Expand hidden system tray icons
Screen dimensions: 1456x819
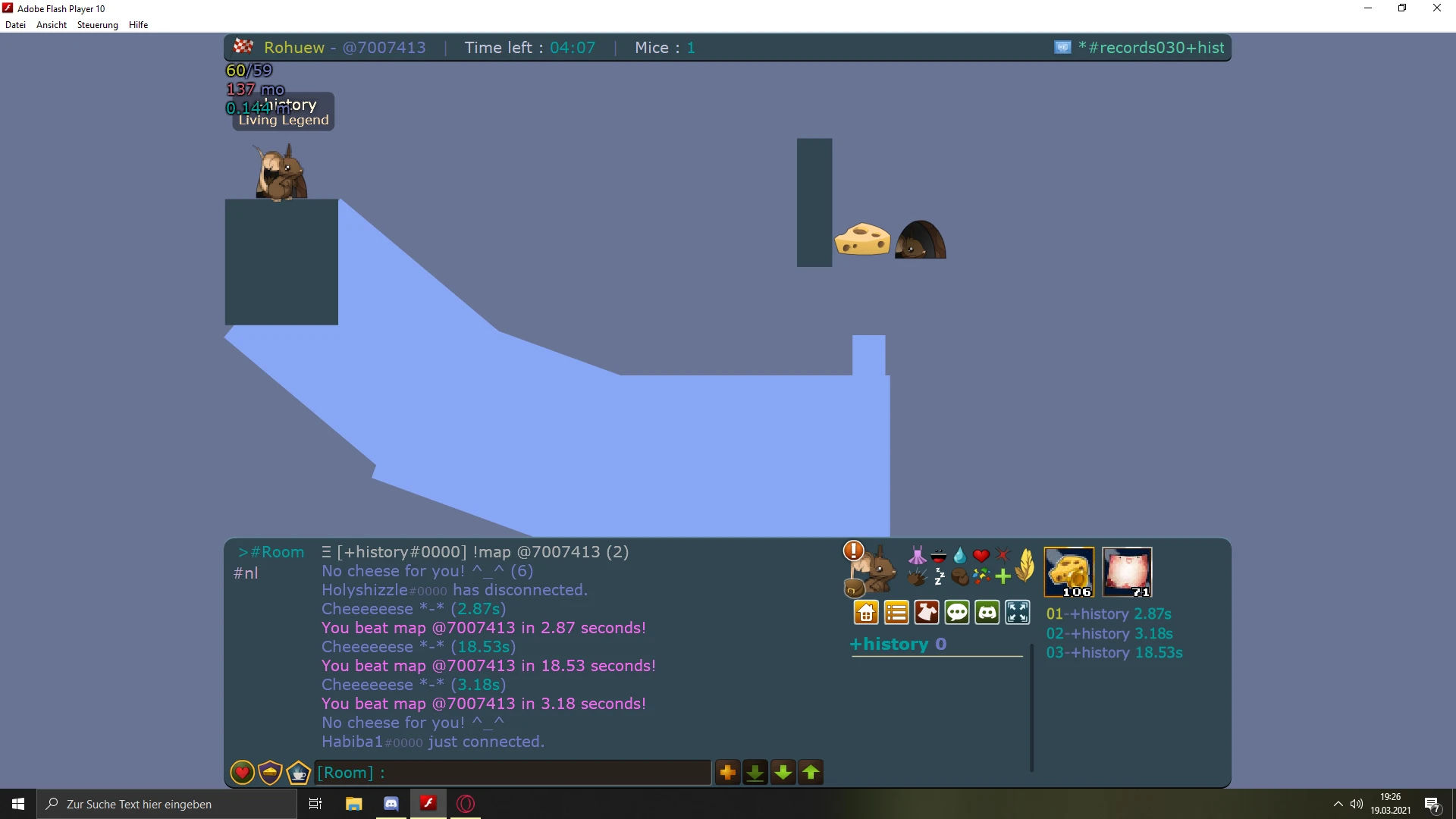pyautogui.click(x=1338, y=804)
